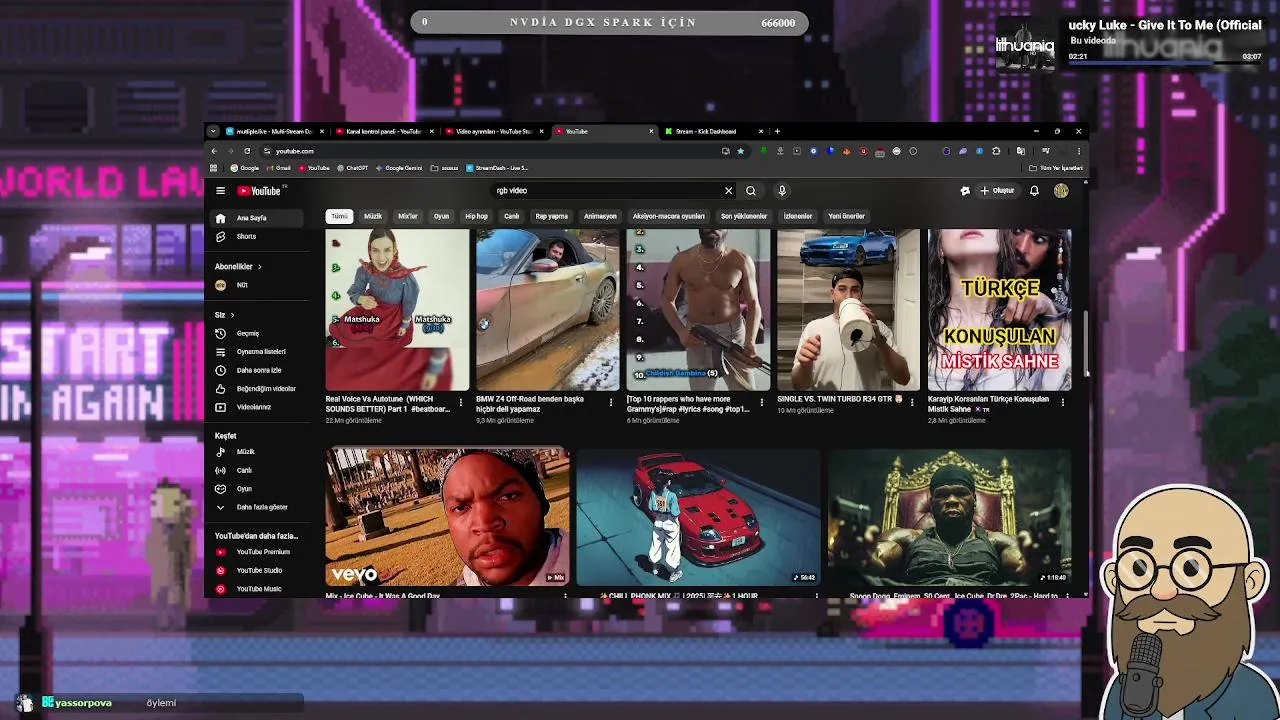This screenshot has width=1280, height=720.
Task: Clear the 'rgb video' search text
Action: (x=728, y=190)
